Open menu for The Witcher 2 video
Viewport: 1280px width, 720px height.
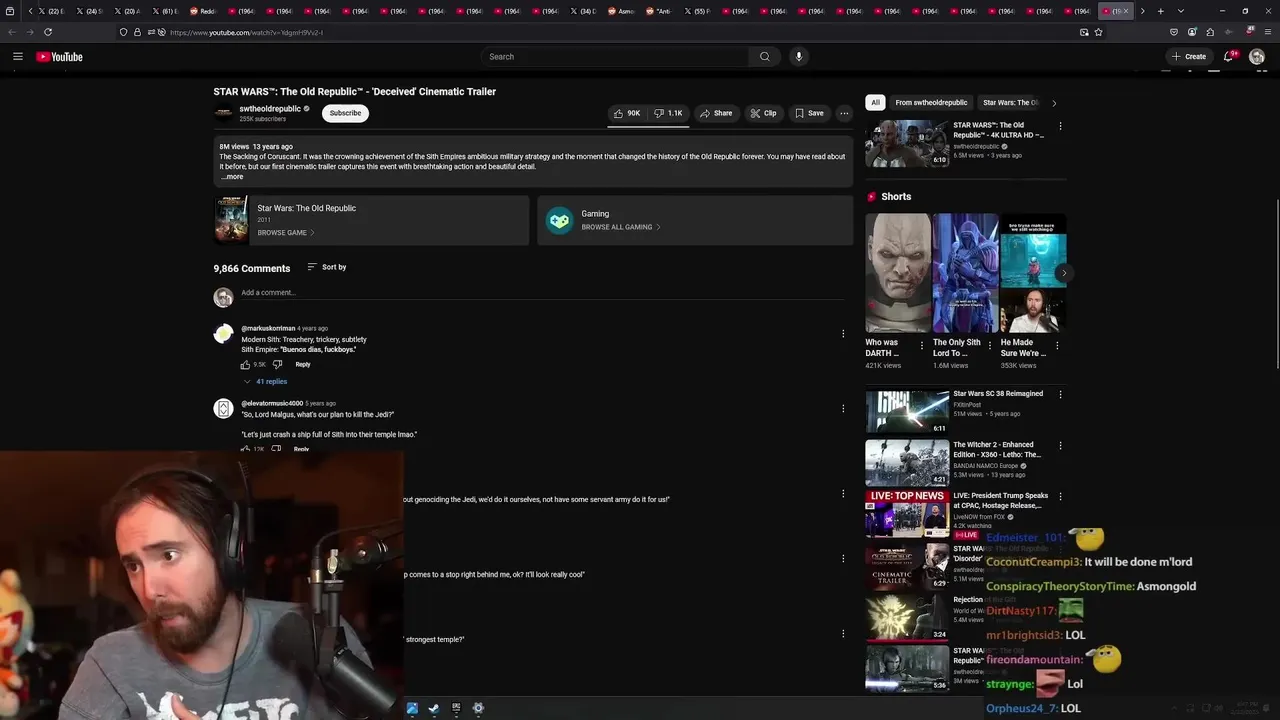click(1060, 445)
